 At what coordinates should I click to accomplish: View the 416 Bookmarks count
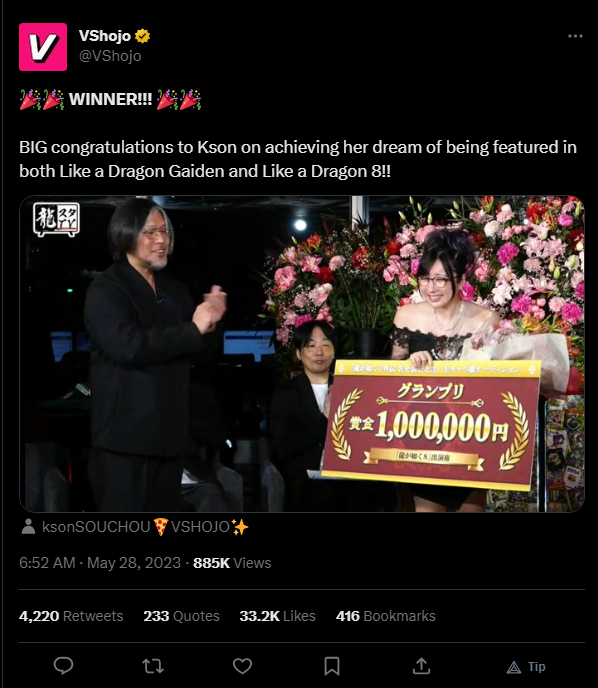point(386,616)
